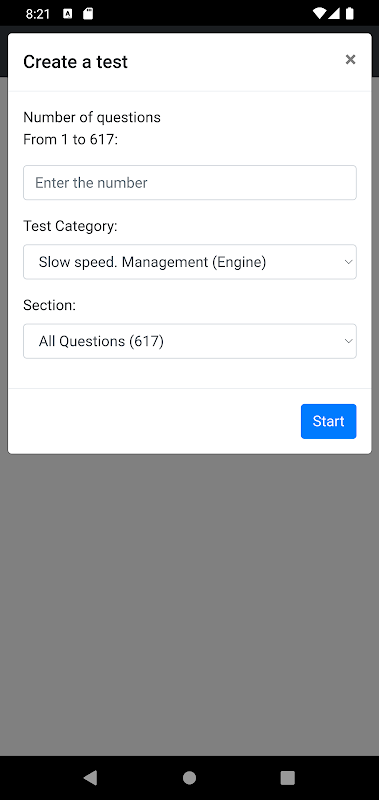Tap the Android back navigation triangle
Image resolution: width=379 pixels, height=800 pixels.
click(x=90, y=778)
